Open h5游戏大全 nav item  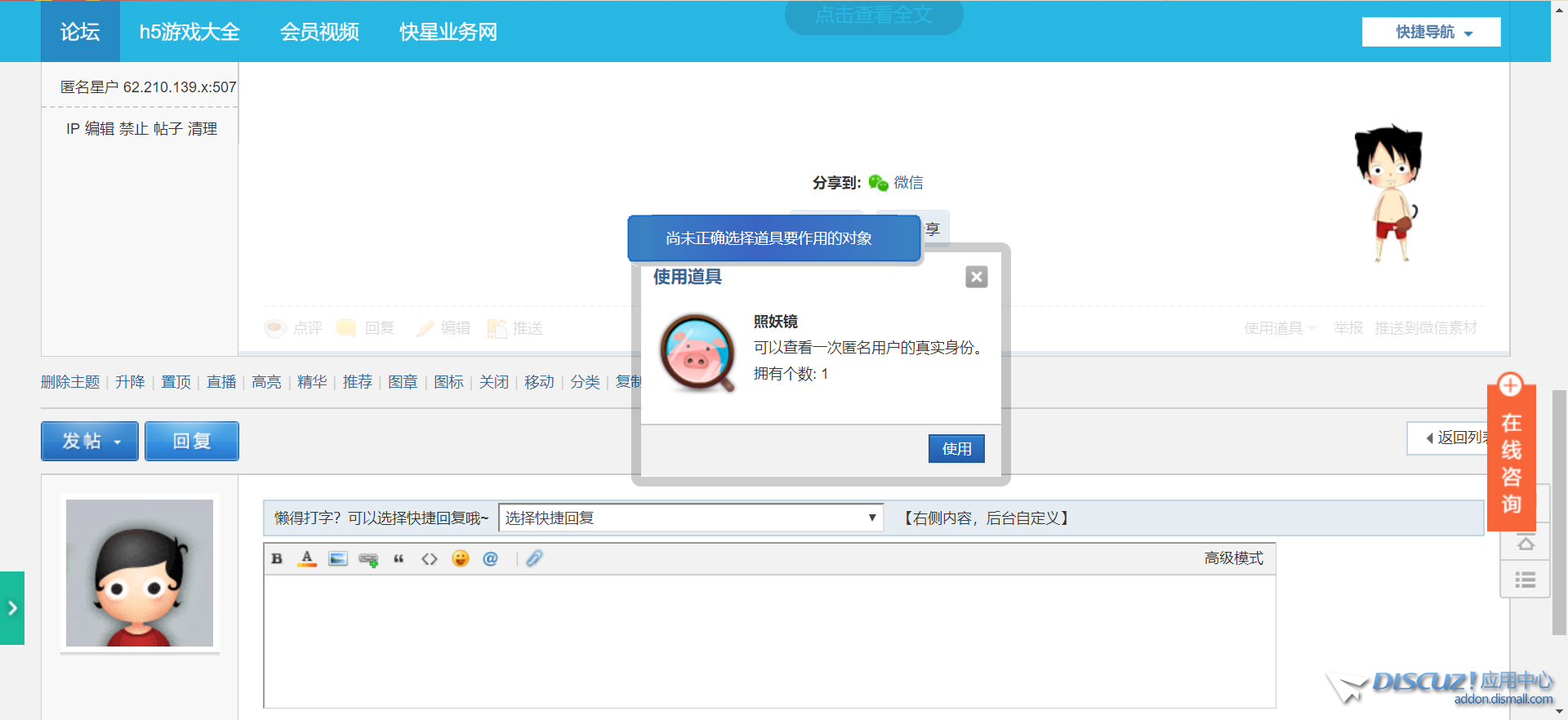tap(189, 32)
